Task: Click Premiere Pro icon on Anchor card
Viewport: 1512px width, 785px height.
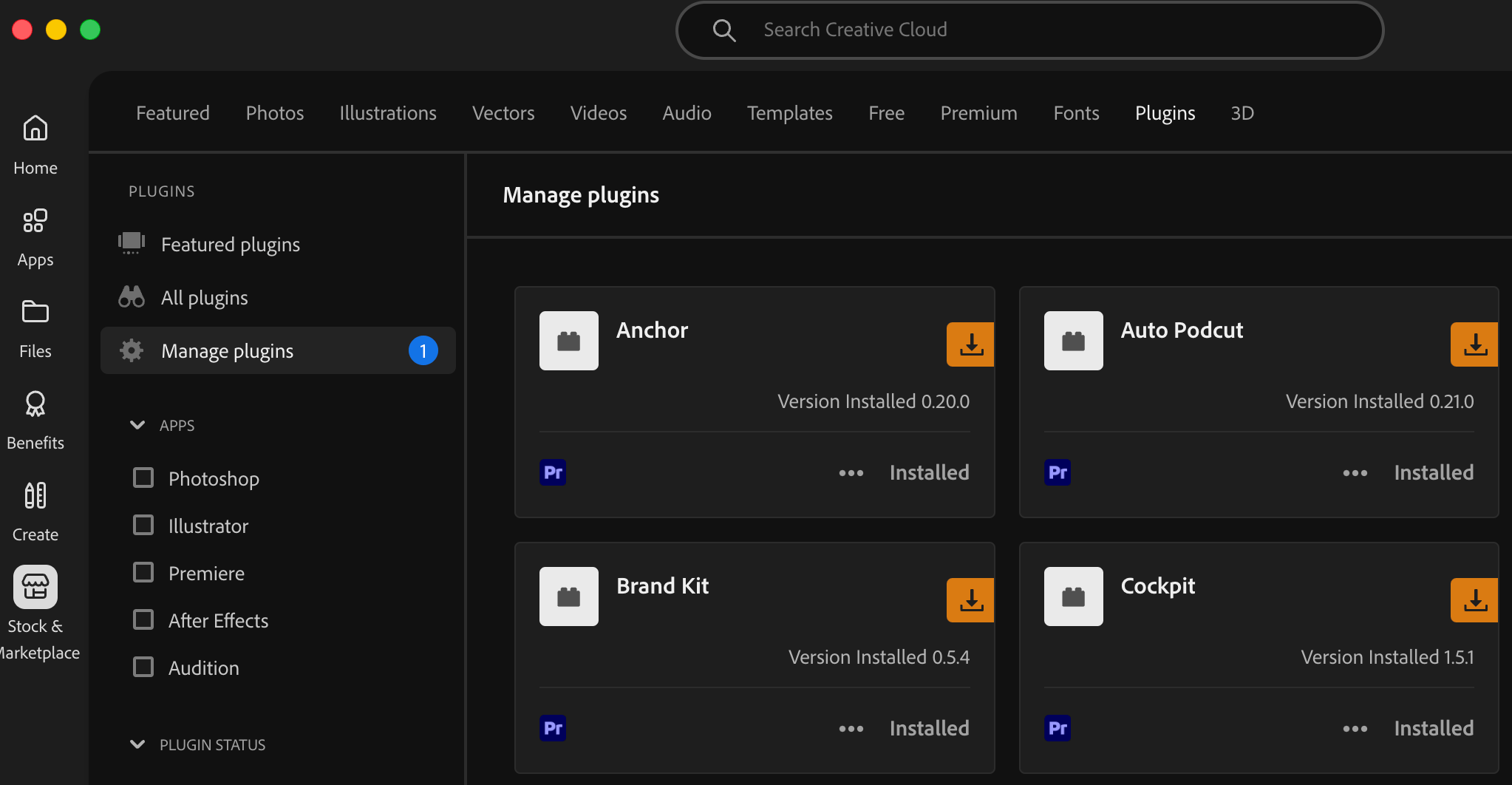Action: 553,472
